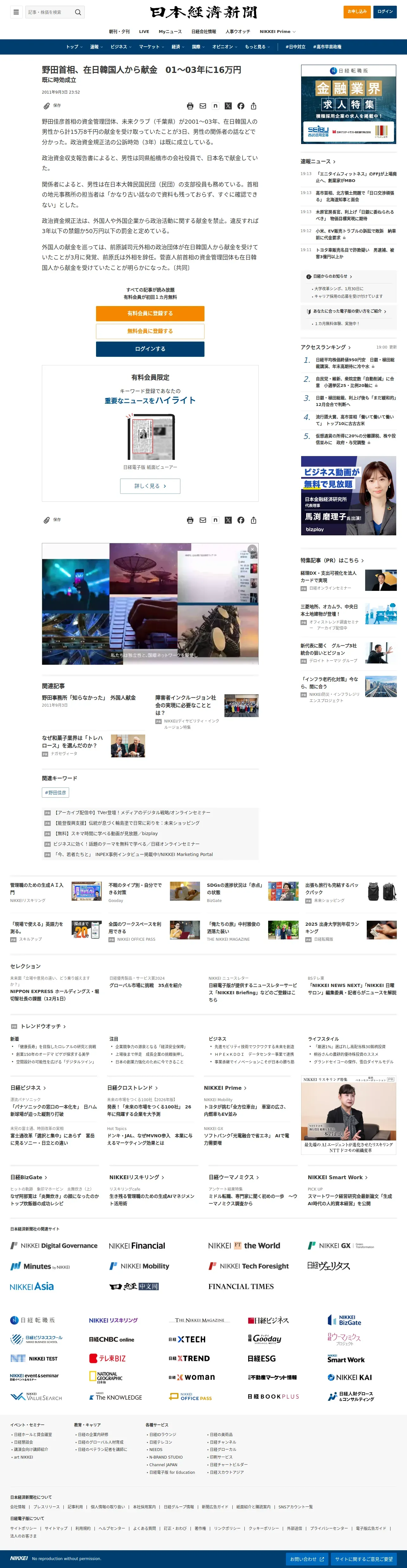
Task: Click the magnifier search icon
Action: point(78,12)
